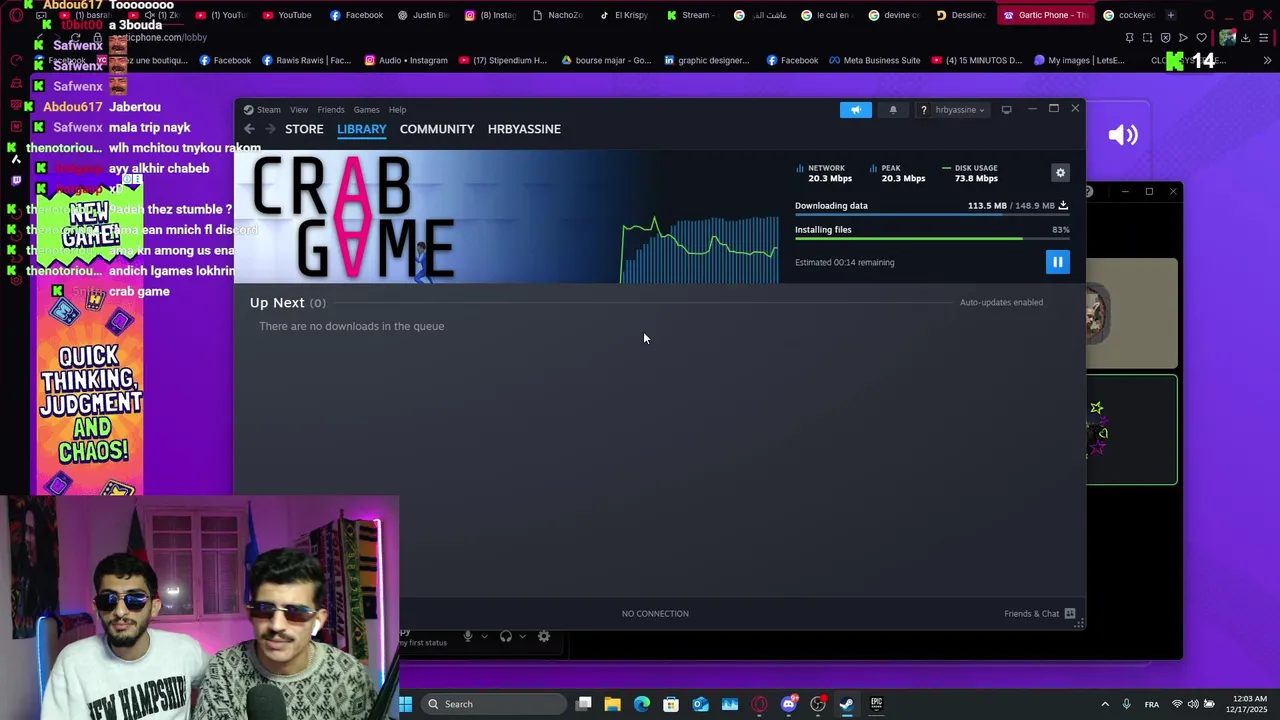The image size is (1280, 720).
Task: Open the Audio Instagram bookmark
Action: 406,61
